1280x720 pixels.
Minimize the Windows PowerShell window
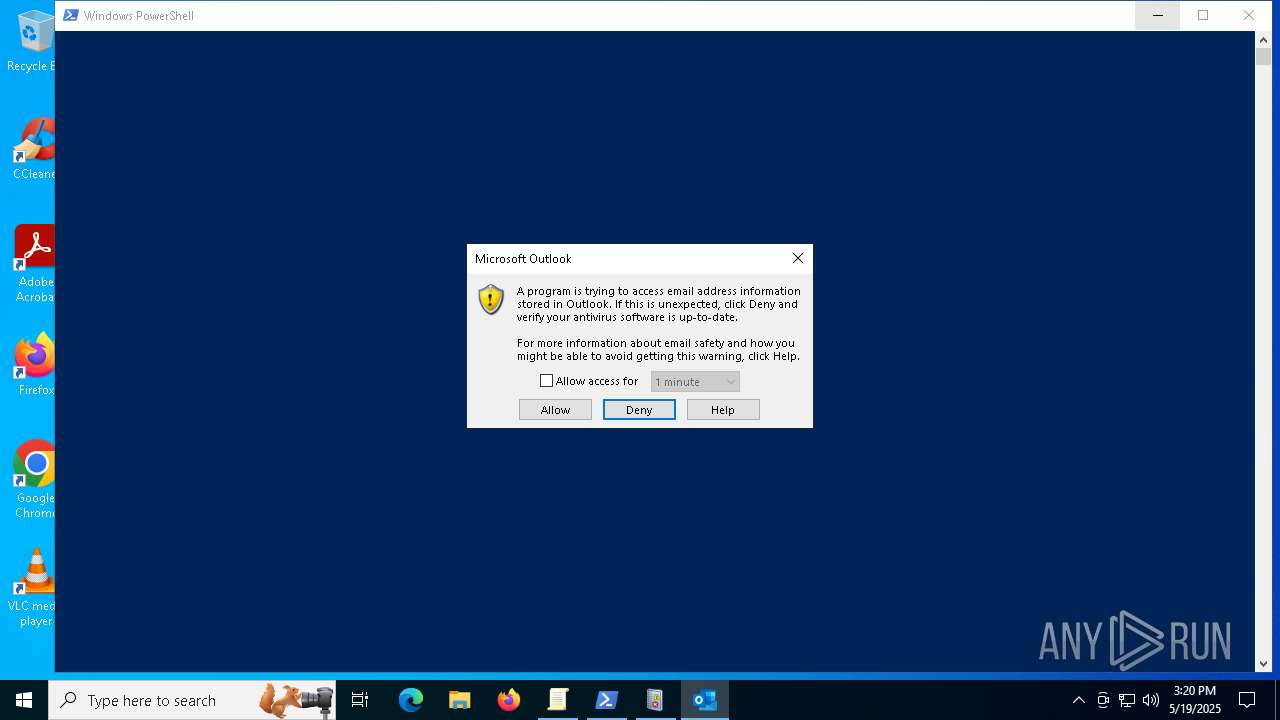[1157, 15]
